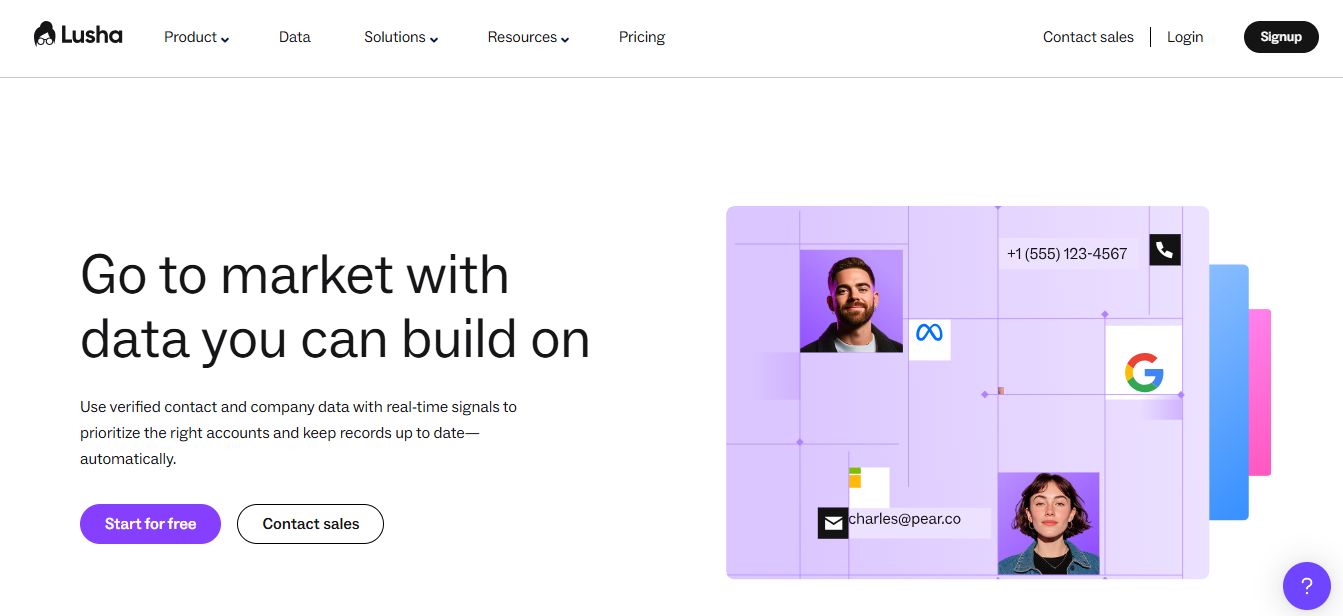Open the Data page

pyautogui.click(x=295, y=37)
